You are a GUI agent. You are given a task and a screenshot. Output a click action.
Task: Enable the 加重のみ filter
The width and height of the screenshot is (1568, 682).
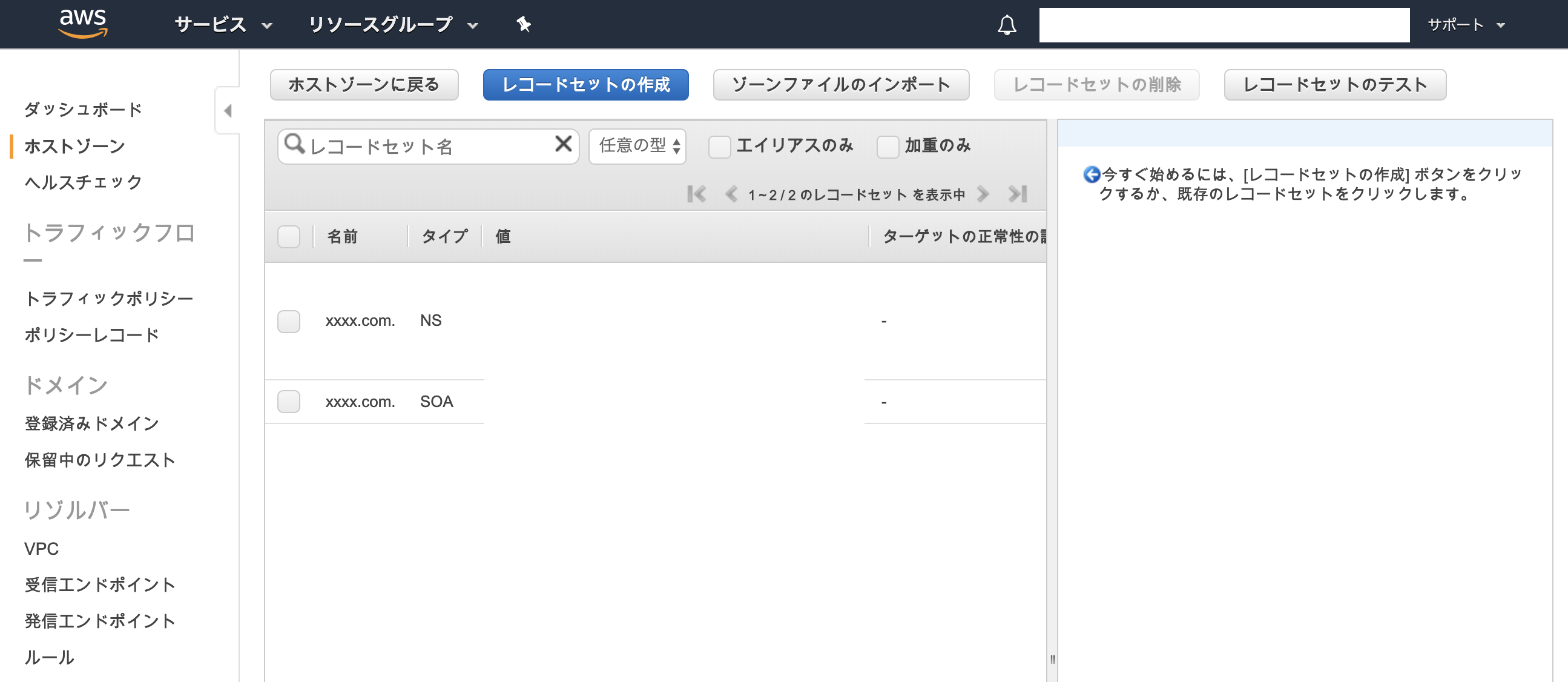click(888, 145)
